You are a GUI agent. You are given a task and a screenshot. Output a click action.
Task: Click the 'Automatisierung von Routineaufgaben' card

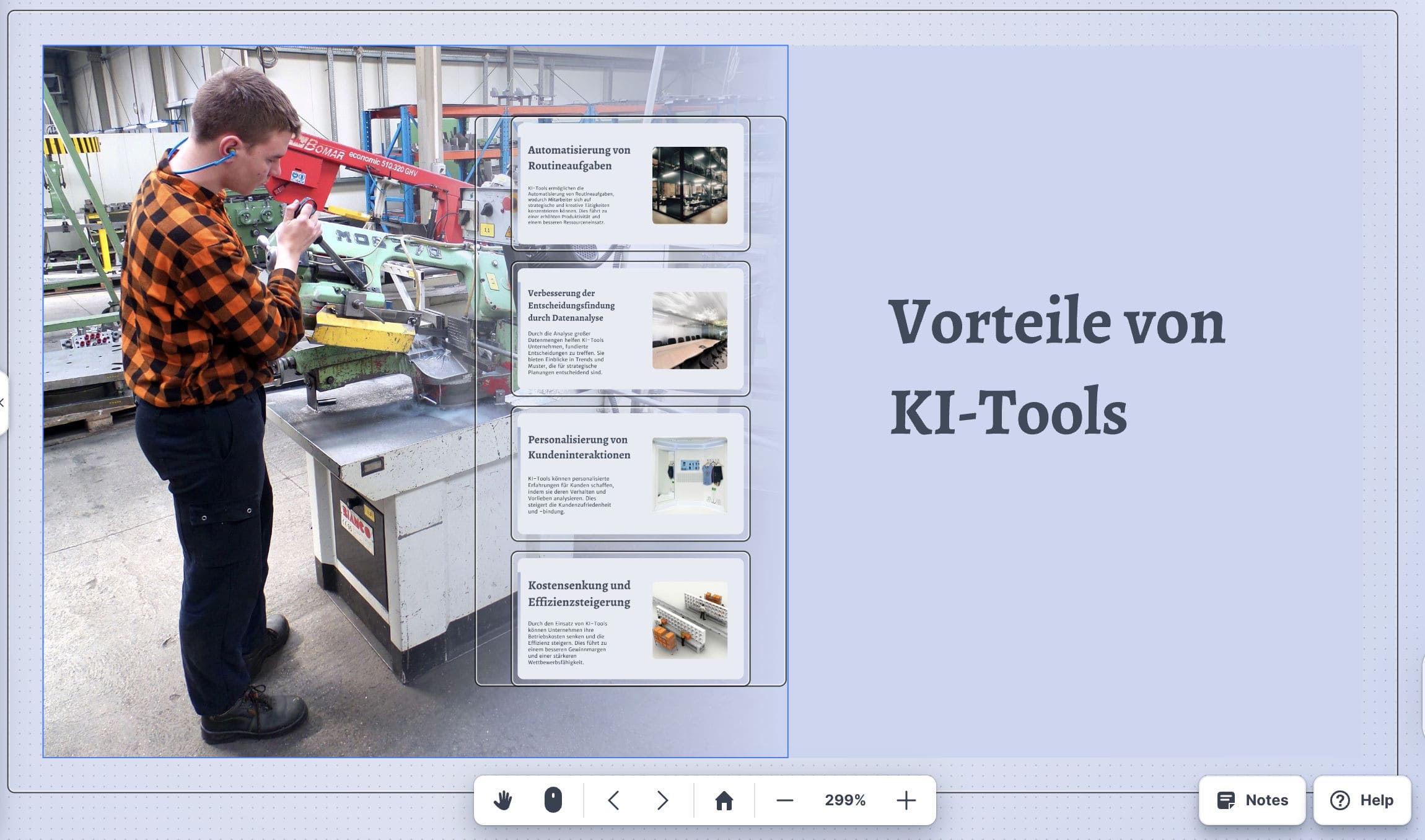[631, 184]
